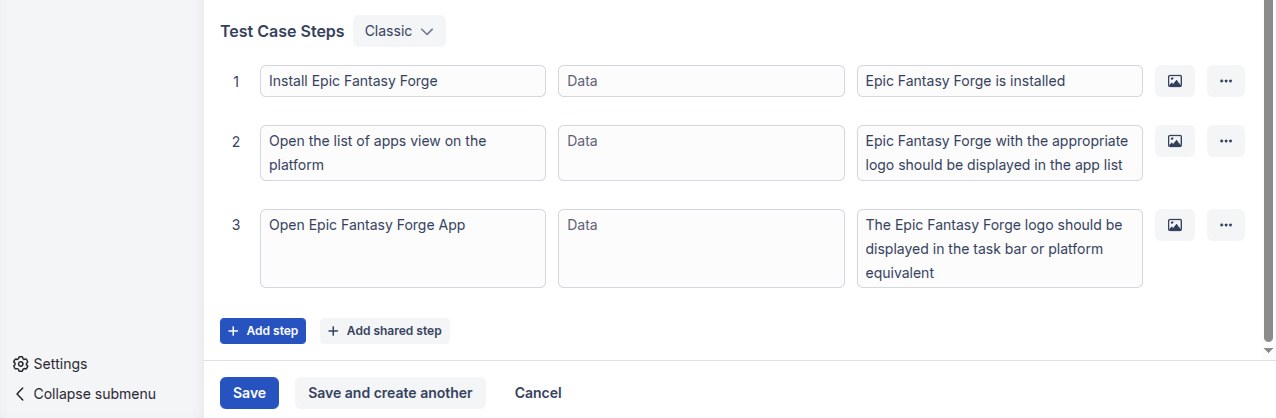Attach image to step 2
The width and height of the screenshot is (1276, 418).
click(1175, 141)
